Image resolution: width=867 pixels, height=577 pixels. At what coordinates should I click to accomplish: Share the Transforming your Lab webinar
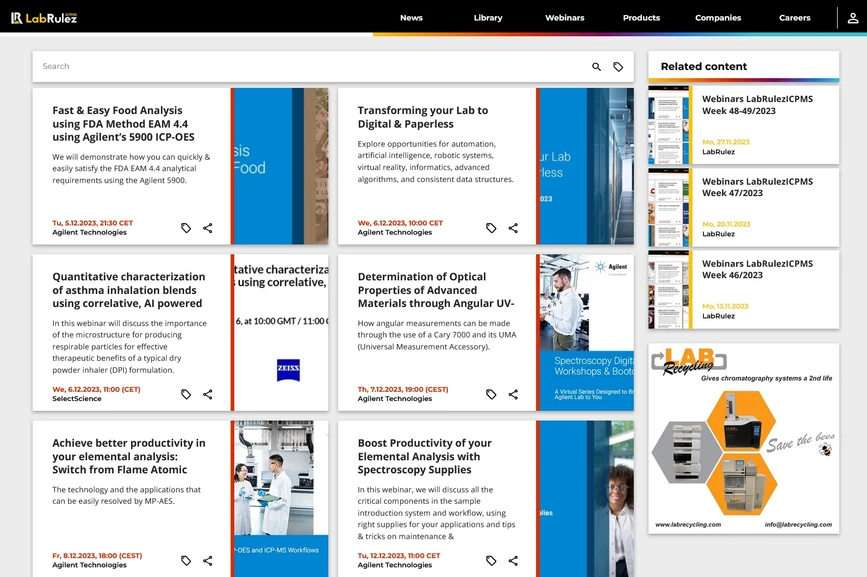tap(513, 228)
